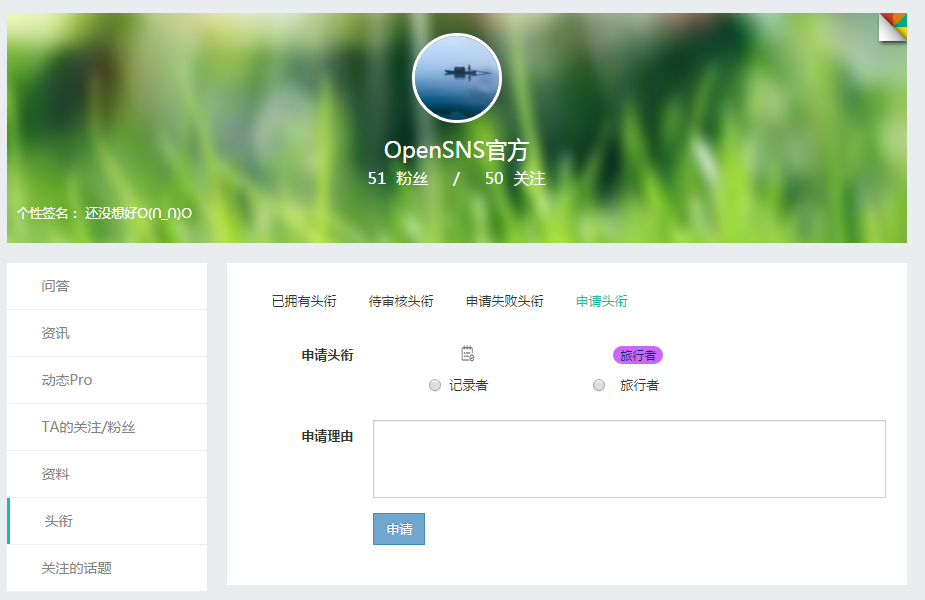Click the 申请理由 text area

coord(629,459)
